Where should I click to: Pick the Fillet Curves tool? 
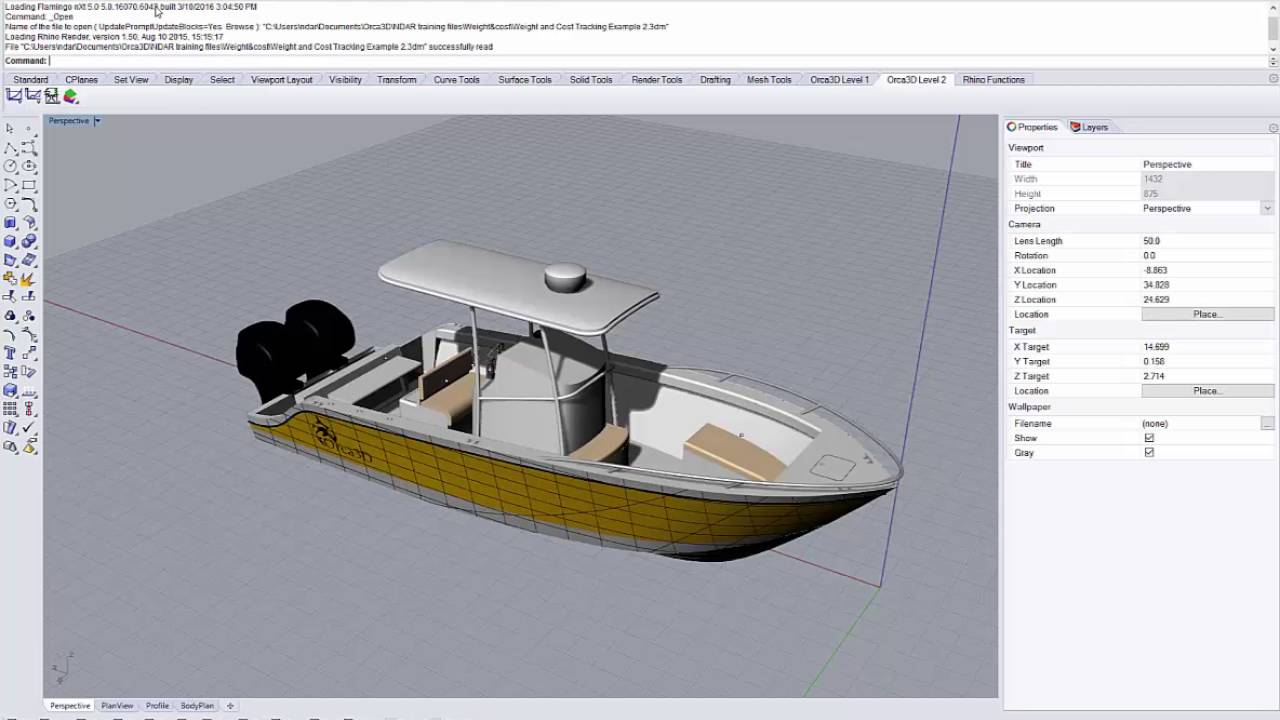click(29, 203)
